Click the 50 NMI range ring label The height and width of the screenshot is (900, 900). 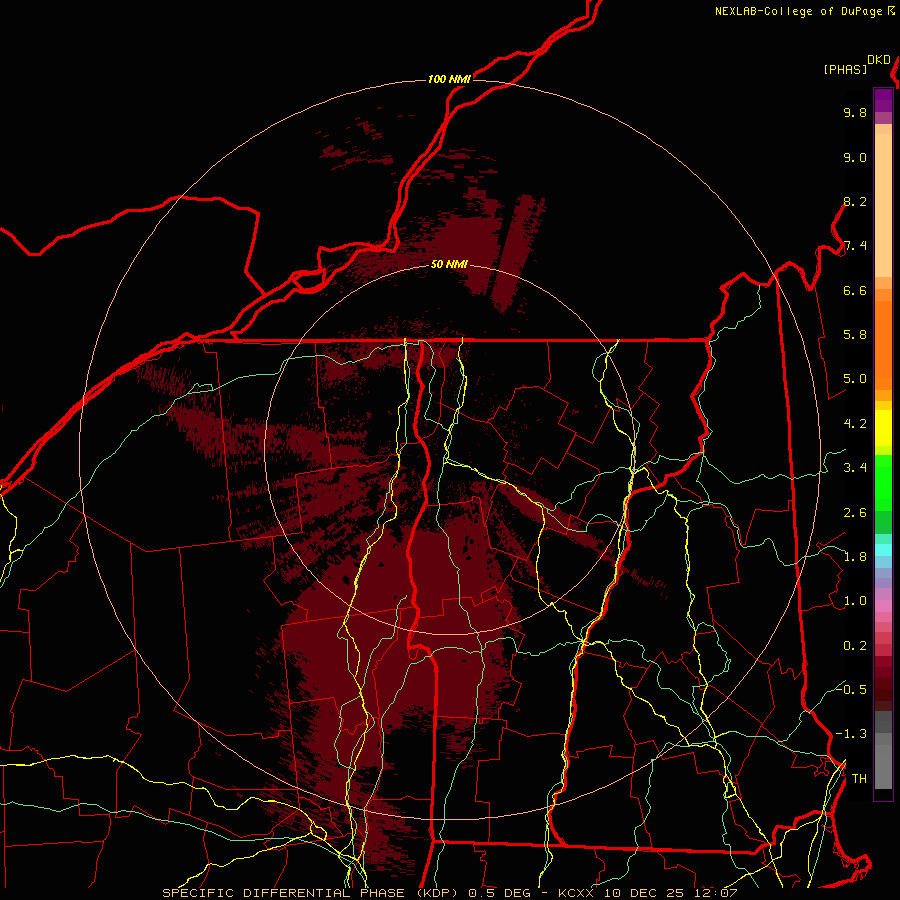click(x=449, y=264)
